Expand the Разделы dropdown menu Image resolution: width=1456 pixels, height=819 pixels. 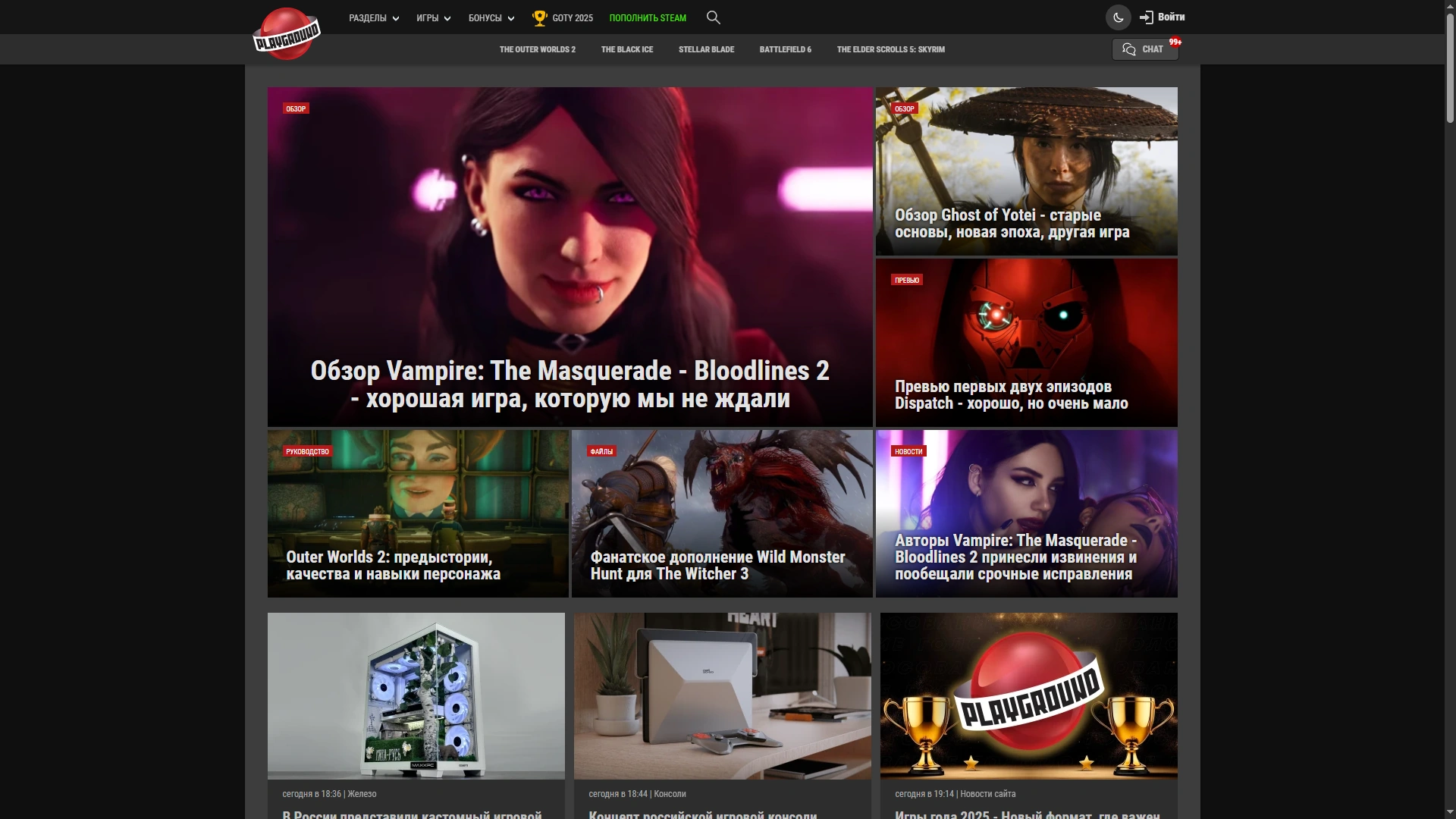(x=374, y=18)
